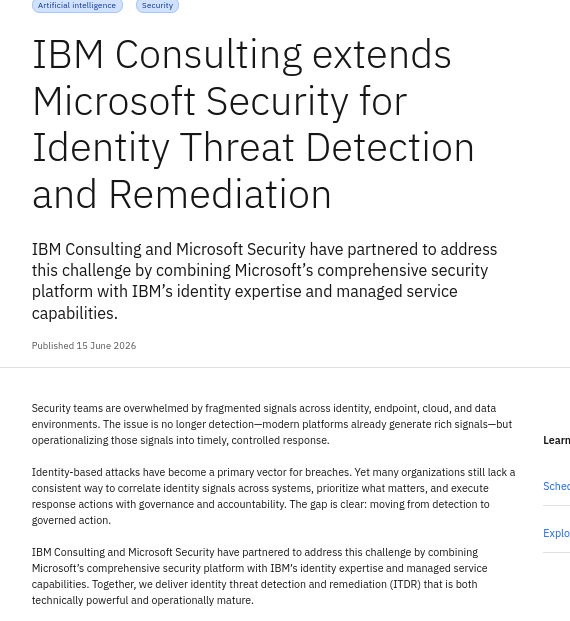Click body paragraph mentioning '(ITDR)'
The image size is (570, 621).
(x=259, y=576)
